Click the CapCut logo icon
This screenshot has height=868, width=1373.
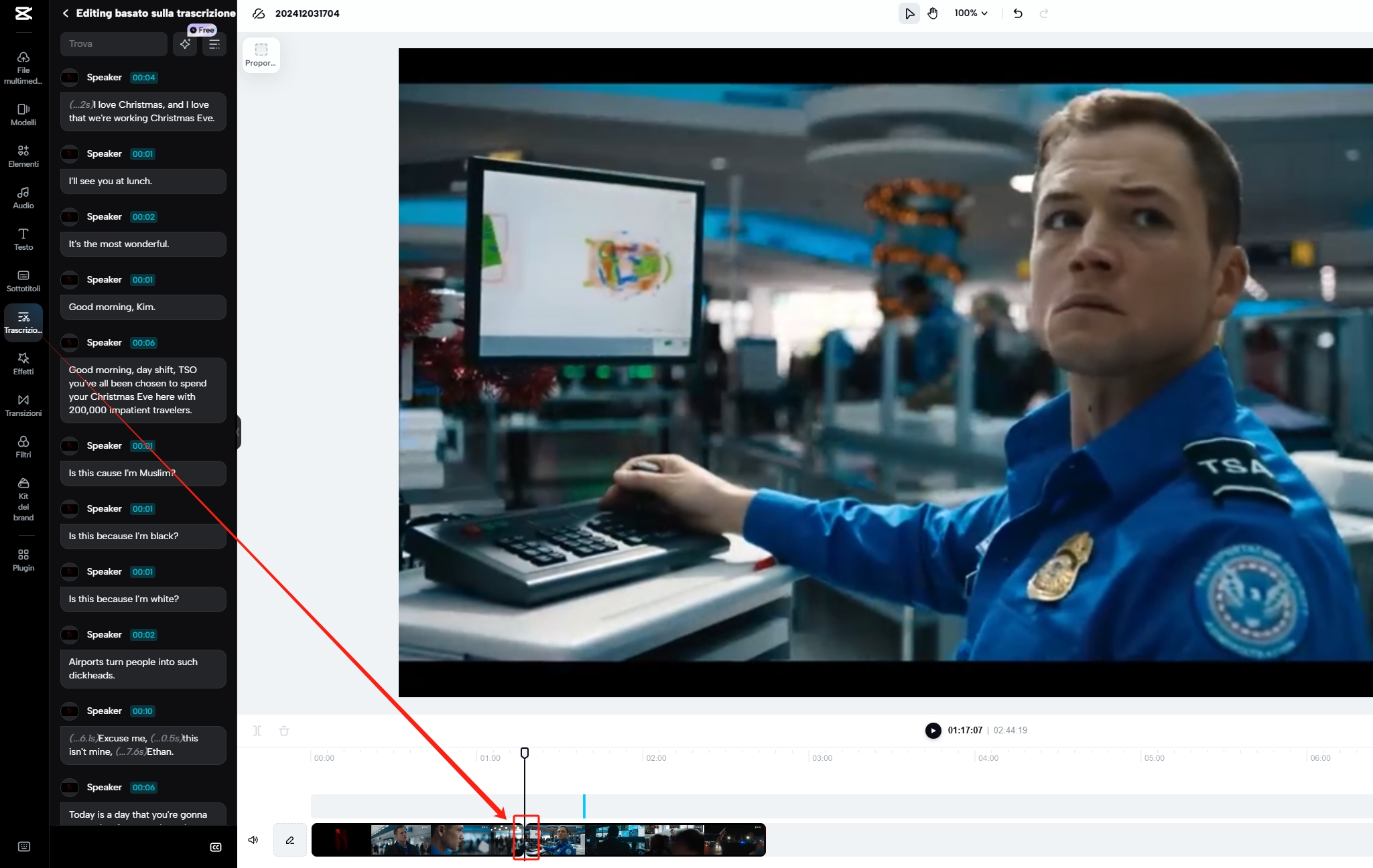click(23, 13)
